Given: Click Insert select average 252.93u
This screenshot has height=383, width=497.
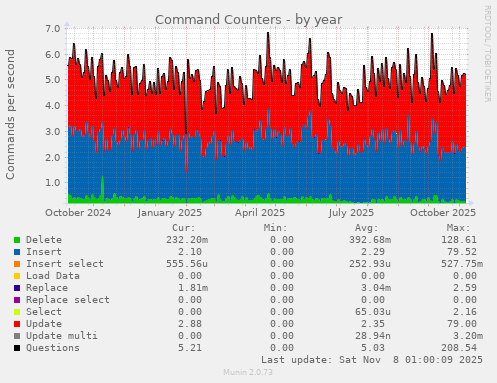Looking at the screenshot, I should click(x=370, y=264).
